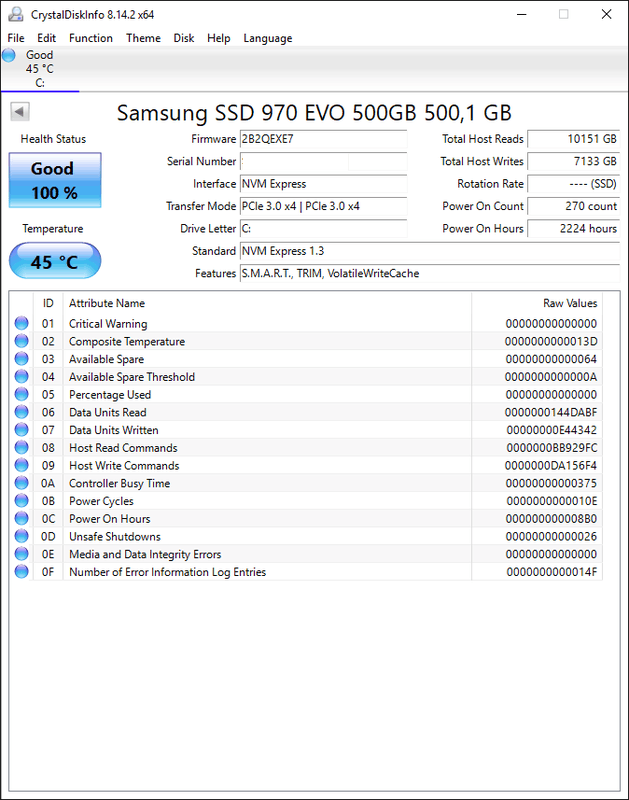Click the Interface field NVM Express

click(x=323, y=184)
